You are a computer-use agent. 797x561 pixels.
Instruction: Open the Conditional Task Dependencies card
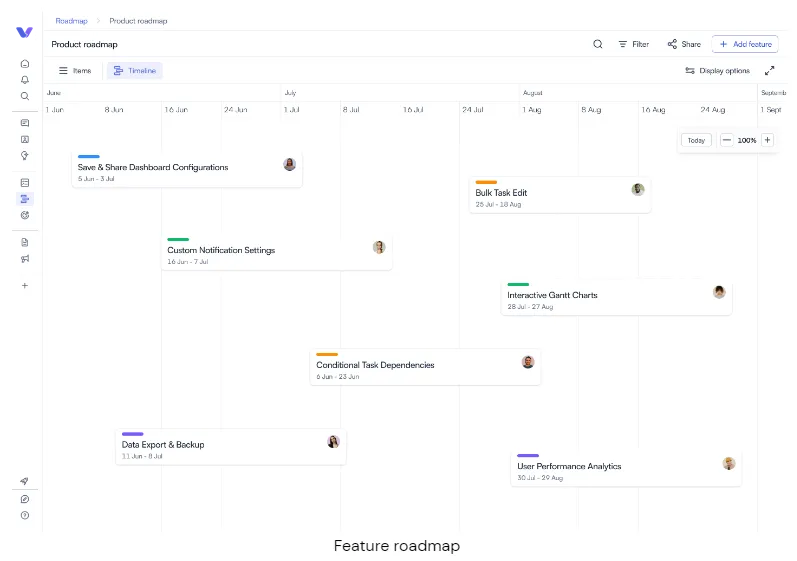[x=425, y=367]
